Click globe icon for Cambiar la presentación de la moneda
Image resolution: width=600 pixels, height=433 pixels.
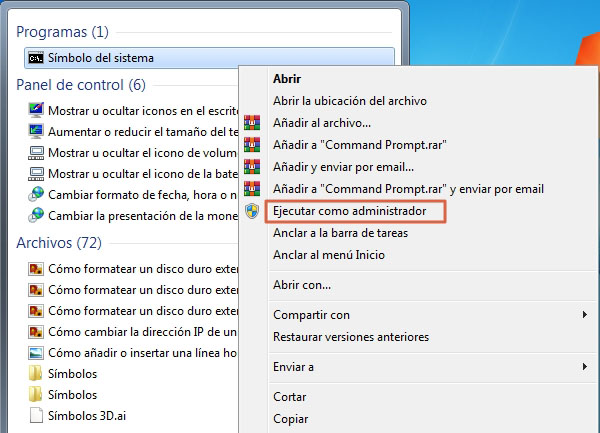[36, 215]
